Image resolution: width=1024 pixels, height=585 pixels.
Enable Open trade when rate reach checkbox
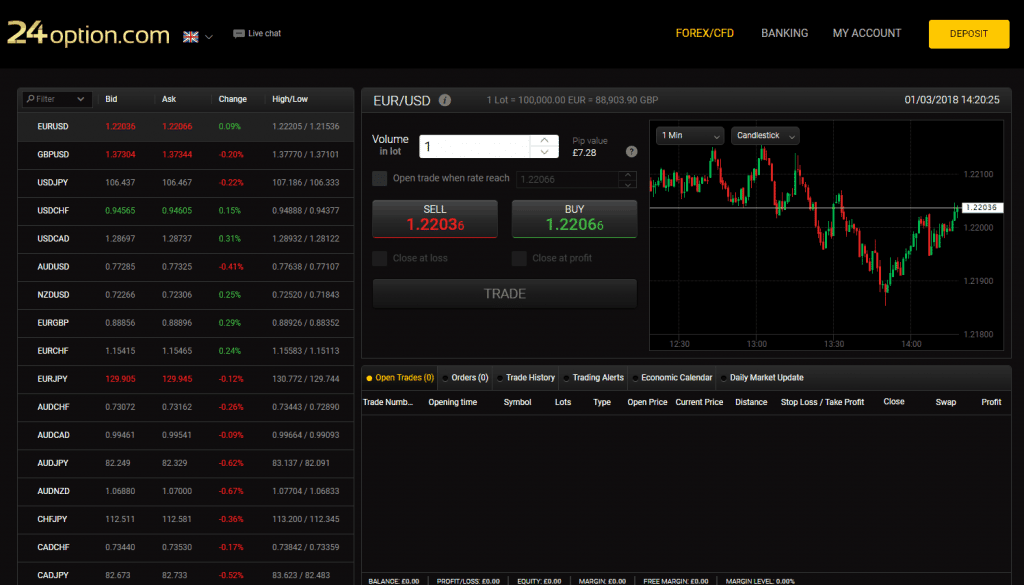[379, 178]
